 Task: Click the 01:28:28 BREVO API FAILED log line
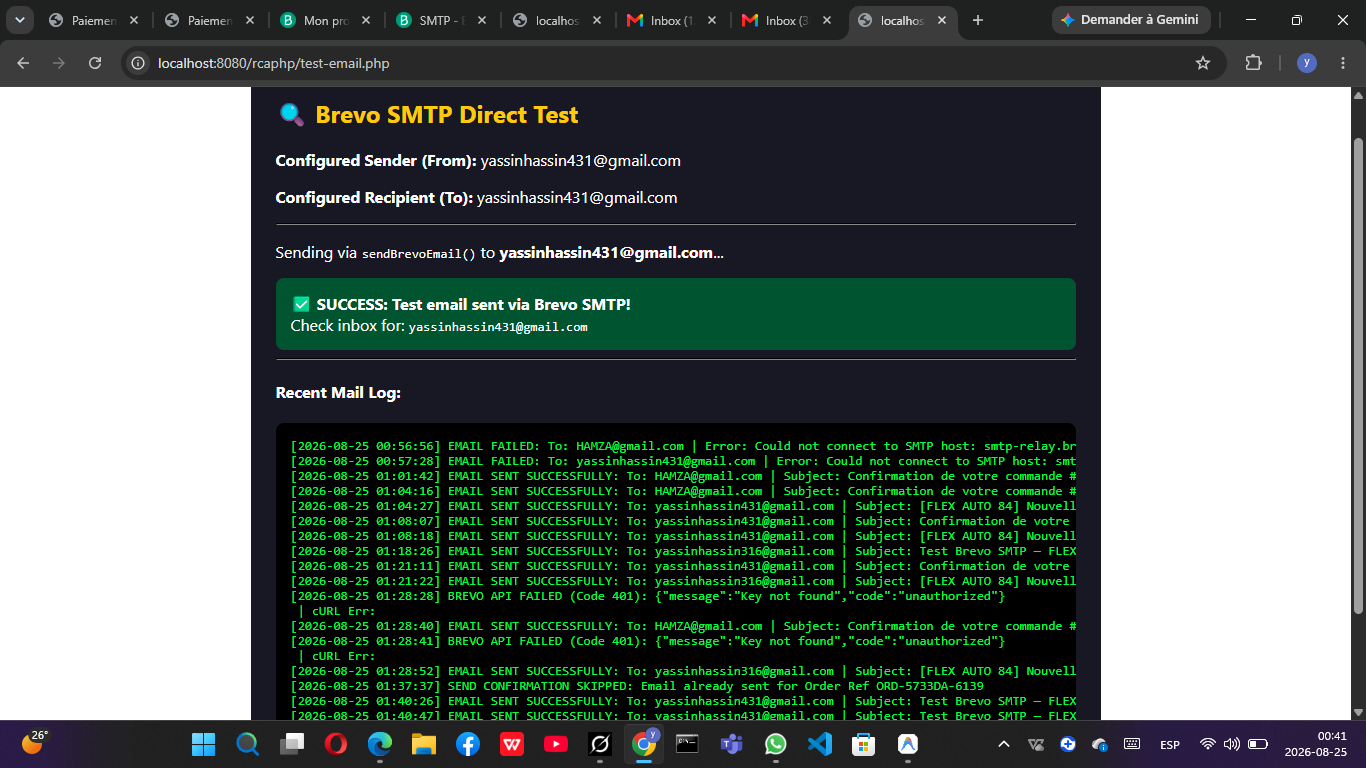pos(648,596)
